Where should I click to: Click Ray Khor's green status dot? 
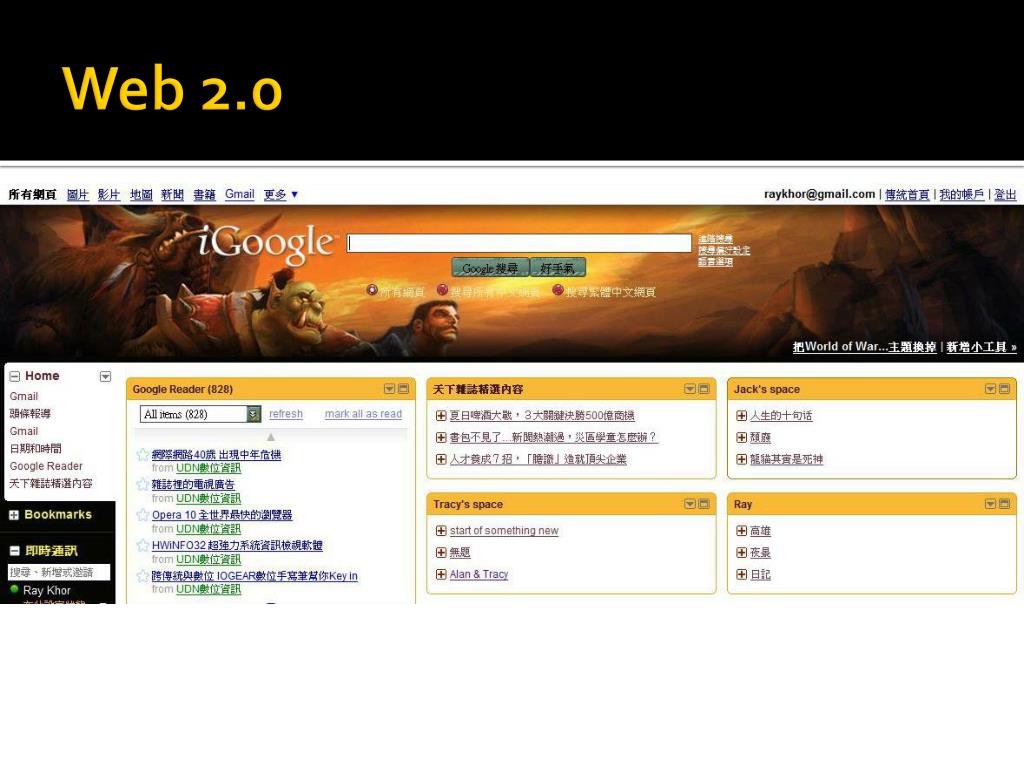tap(14, 589)
